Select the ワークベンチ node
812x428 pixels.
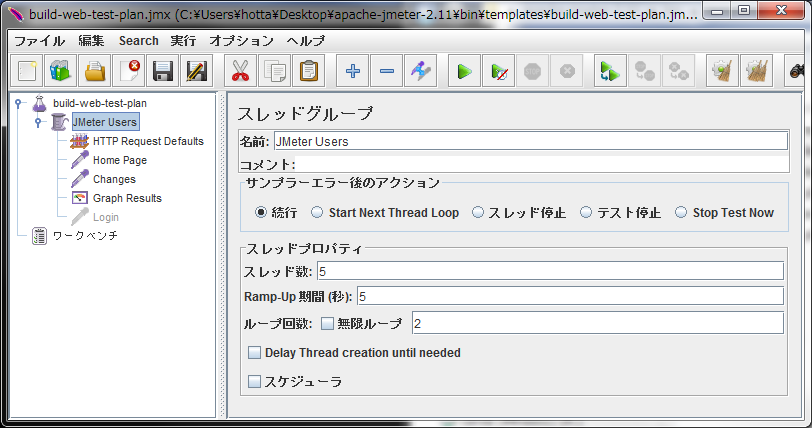(x=85, y=236)
